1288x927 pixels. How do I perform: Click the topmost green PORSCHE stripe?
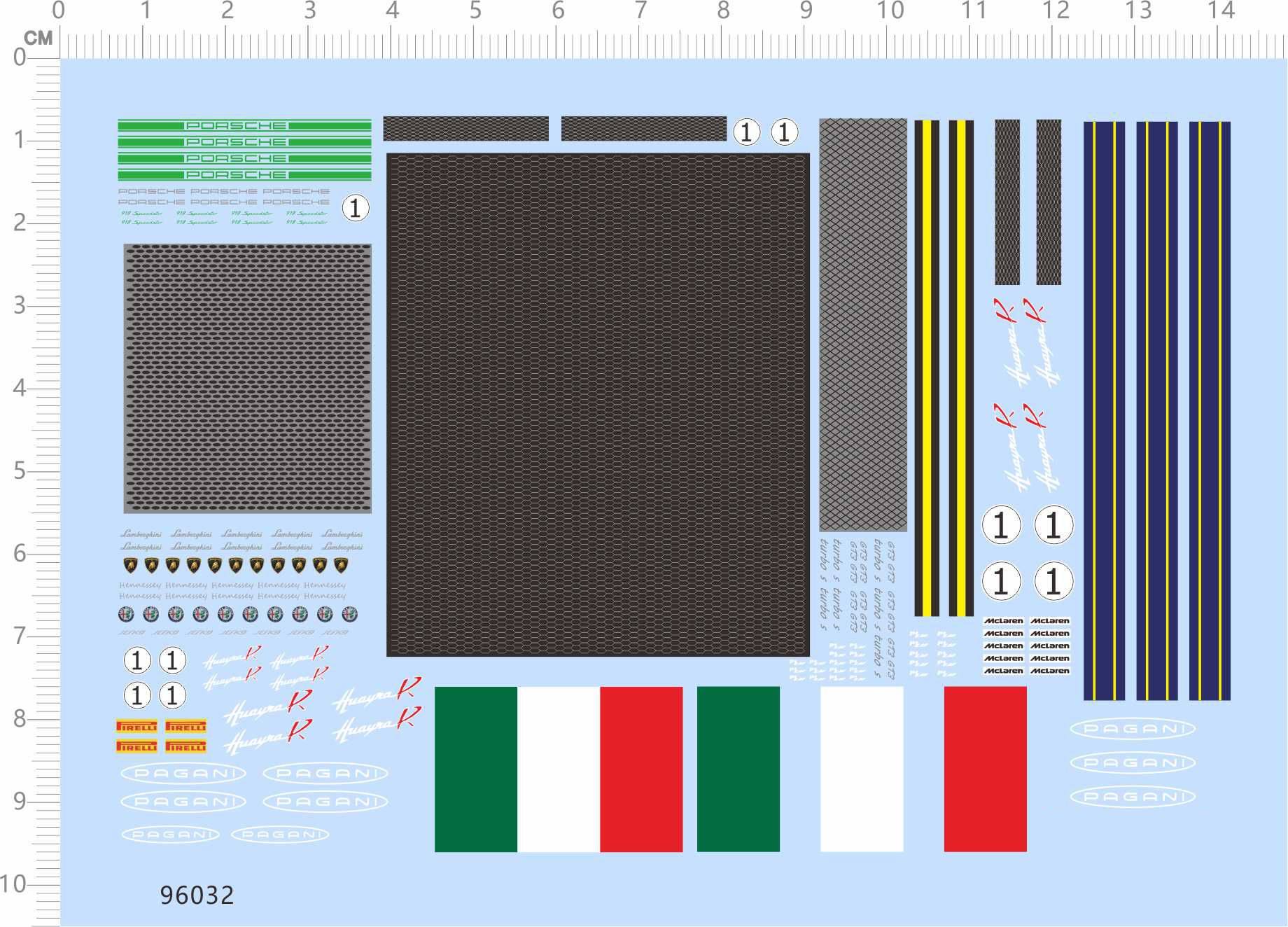click(244, 125)
